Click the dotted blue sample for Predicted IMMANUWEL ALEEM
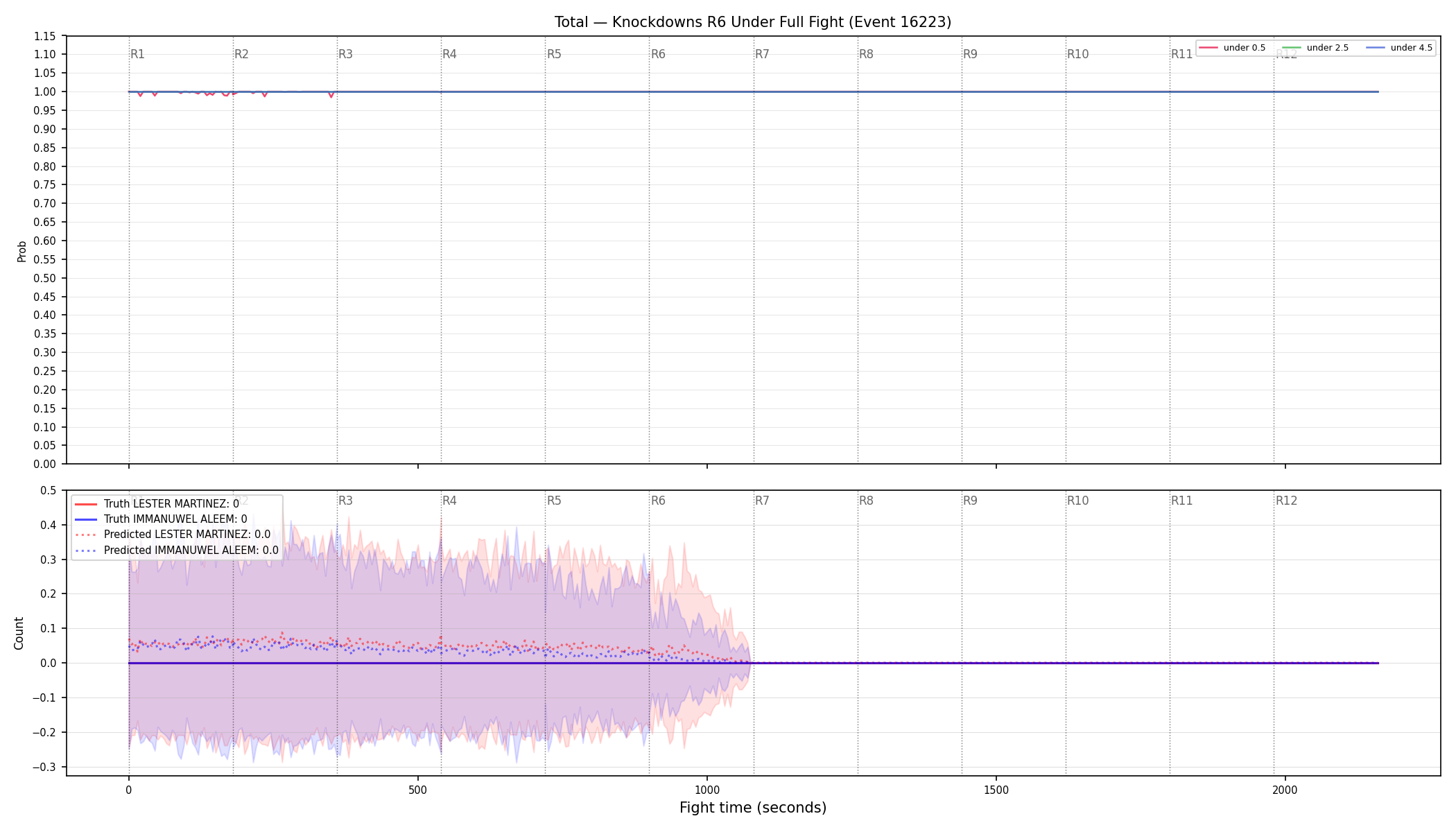This screenshot has width=1456, height=832. coord(85,551)
